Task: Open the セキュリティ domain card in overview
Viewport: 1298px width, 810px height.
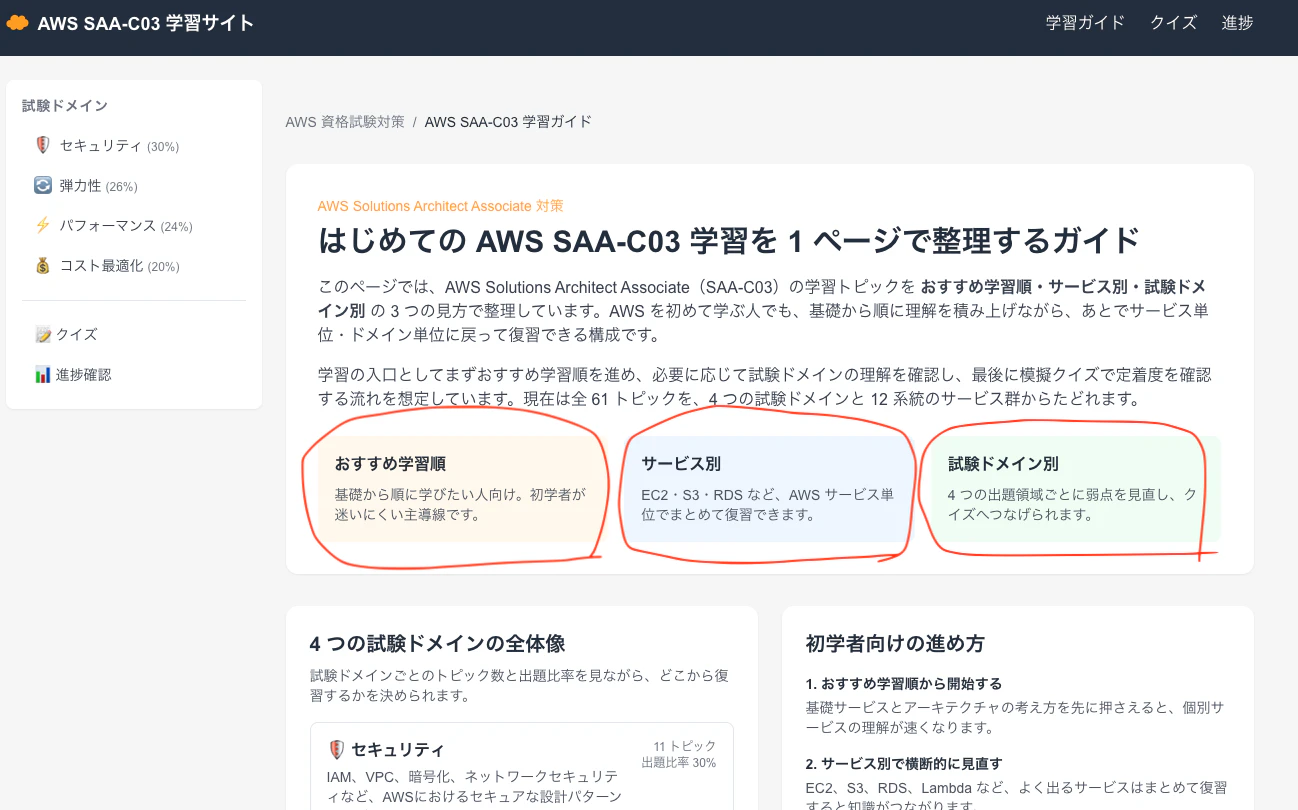Action: point(522,766)
